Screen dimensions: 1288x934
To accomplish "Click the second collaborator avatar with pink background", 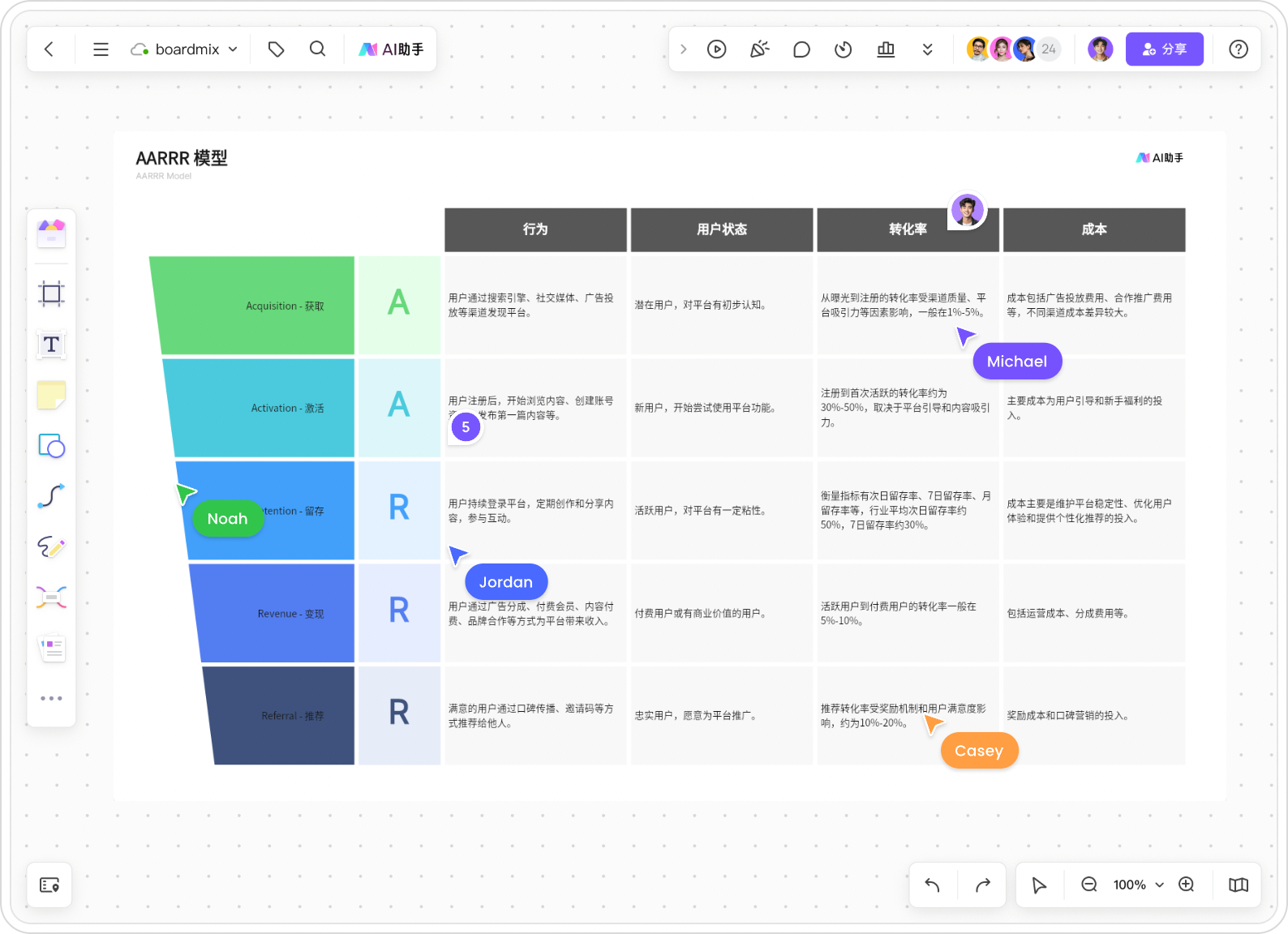I will (x=1002, y=49).
